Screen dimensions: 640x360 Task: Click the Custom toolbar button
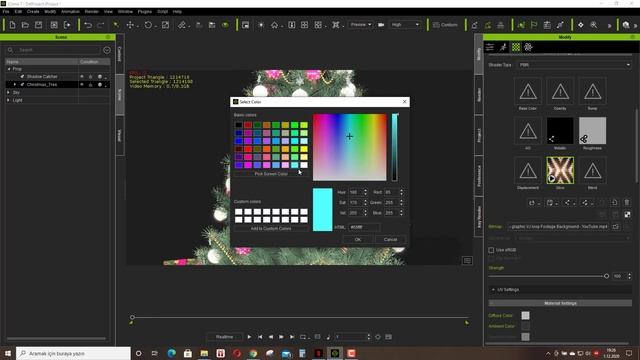tap(445, 25)
